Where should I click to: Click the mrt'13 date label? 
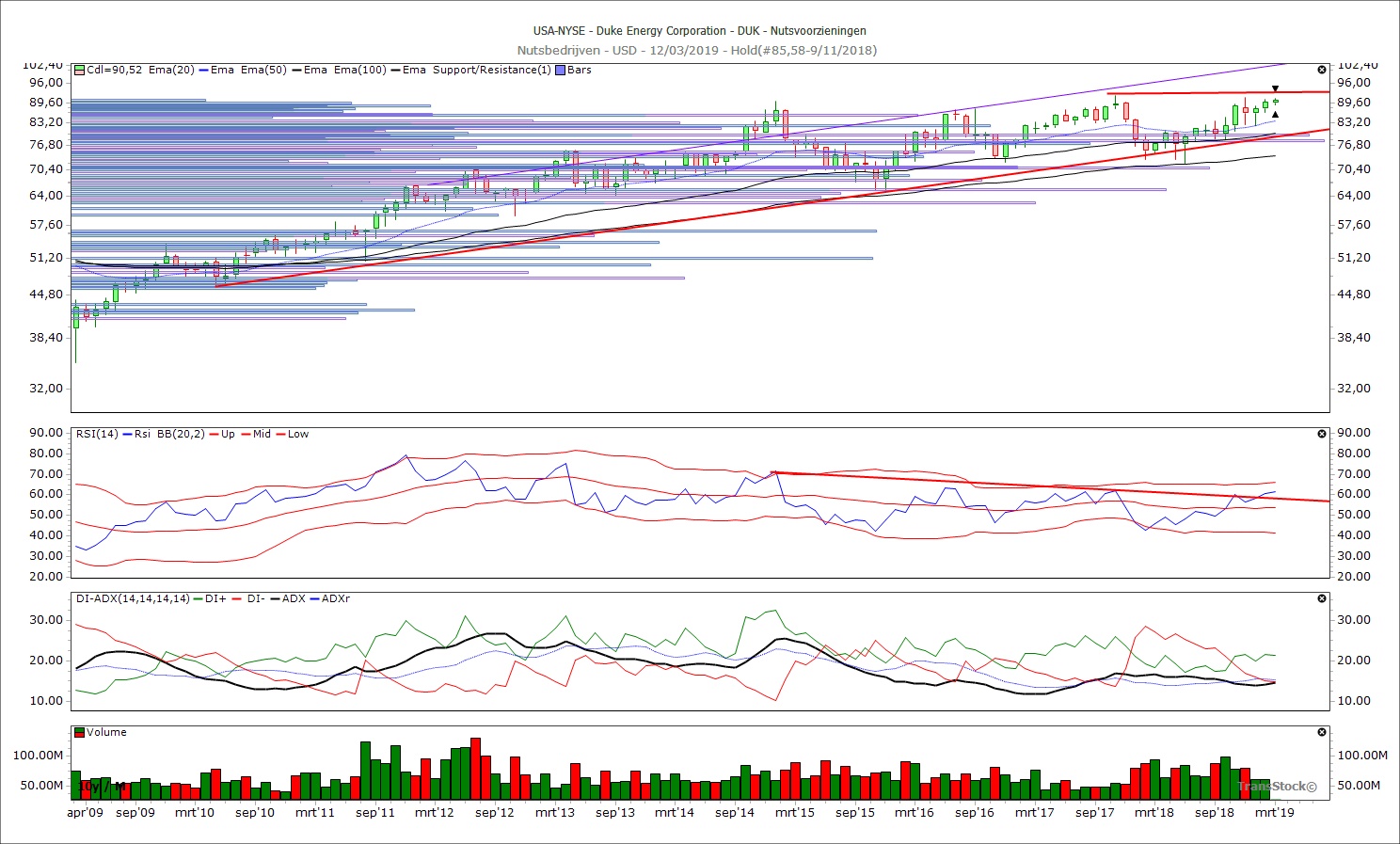[555, 812]
